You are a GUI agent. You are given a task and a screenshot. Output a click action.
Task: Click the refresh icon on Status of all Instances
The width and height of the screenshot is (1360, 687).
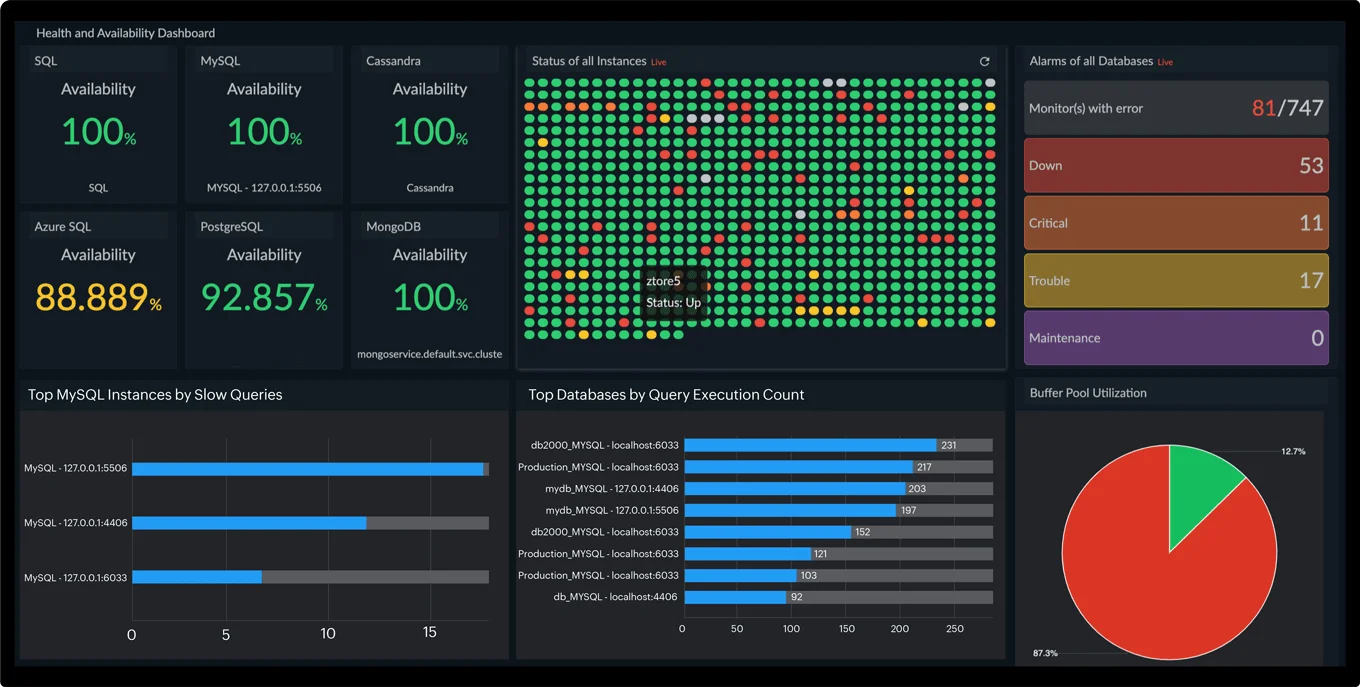984,61
